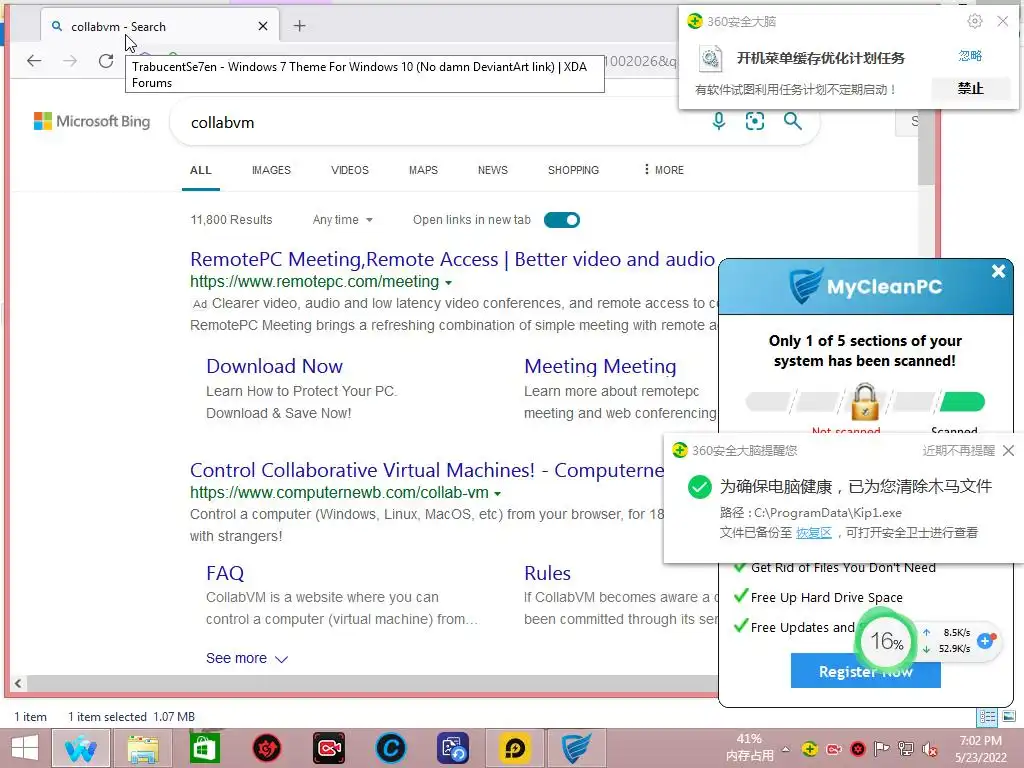Click the browser forward arrow
The height and width of the screenshot is (768, 1024).
[x=70, y=61]
